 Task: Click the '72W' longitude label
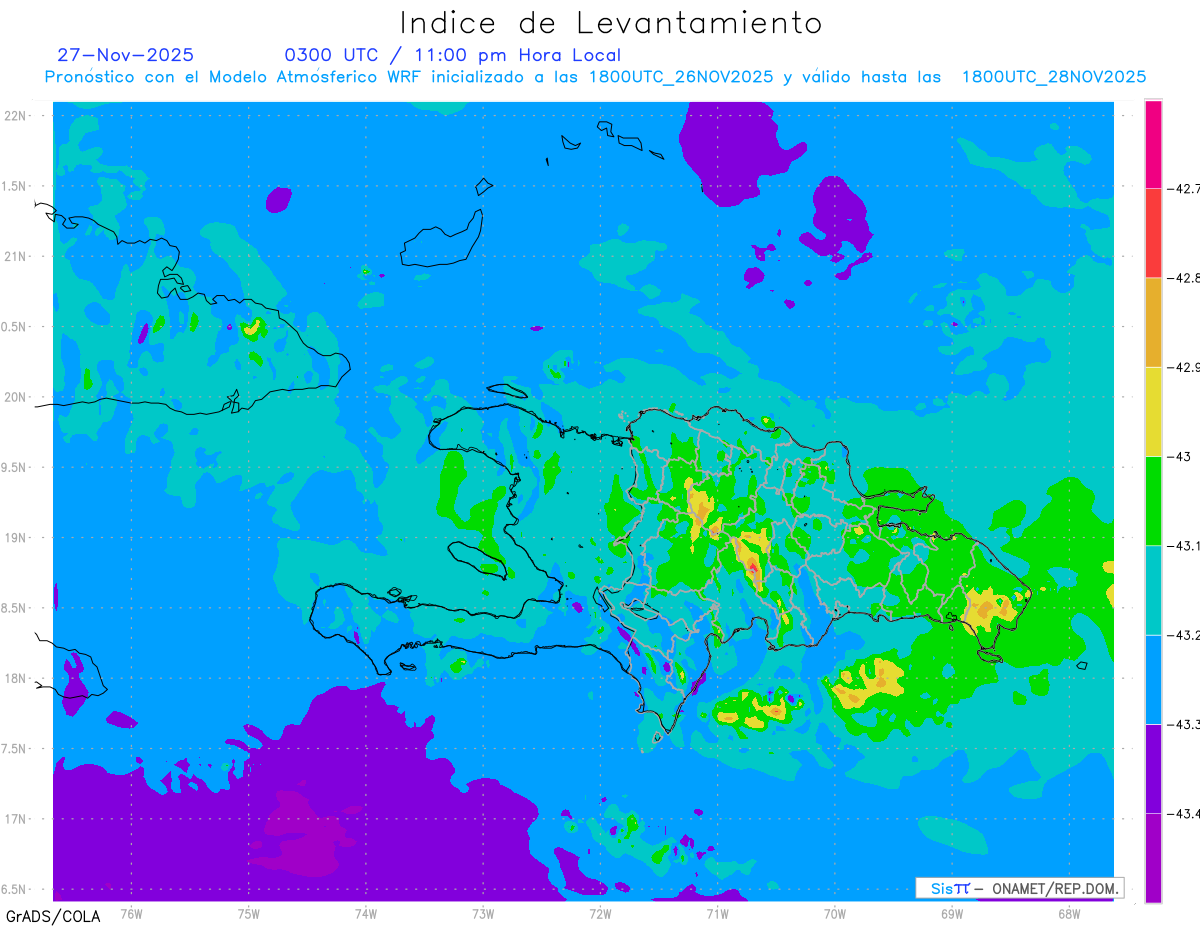pos(600,913)
